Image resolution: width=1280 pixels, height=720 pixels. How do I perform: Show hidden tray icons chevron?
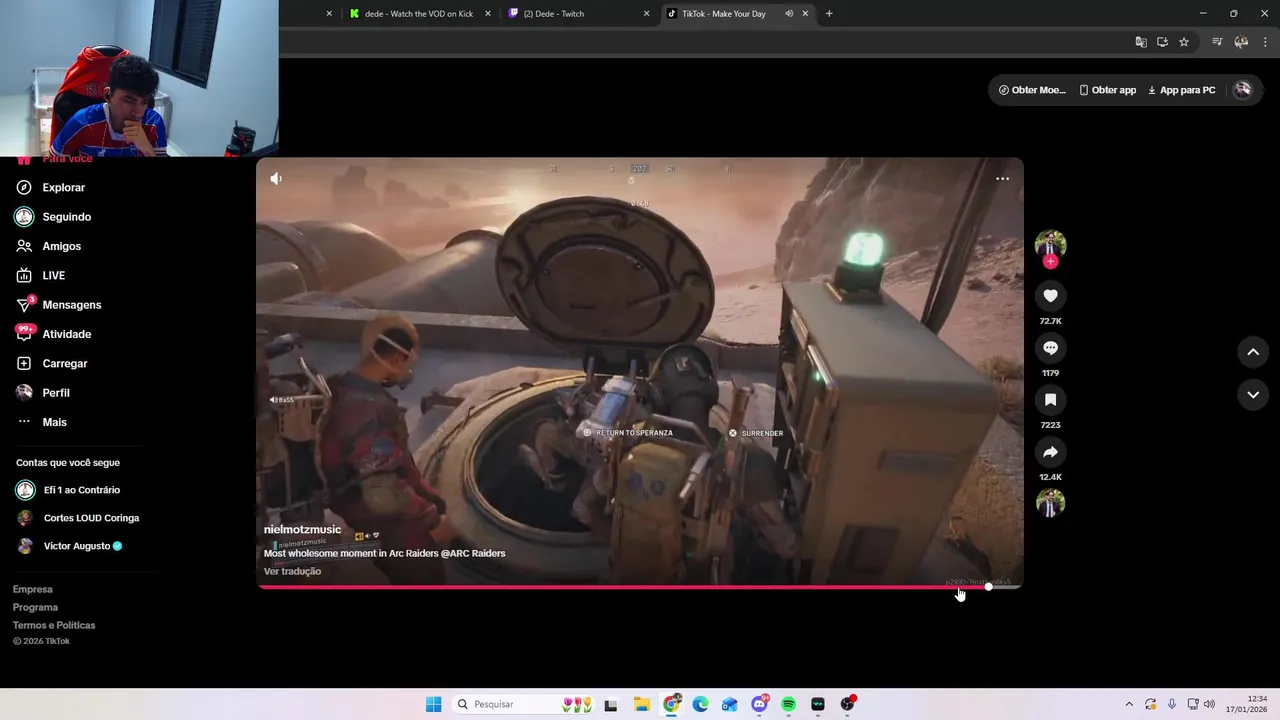pyautogui.click(x=1129, y=704)
